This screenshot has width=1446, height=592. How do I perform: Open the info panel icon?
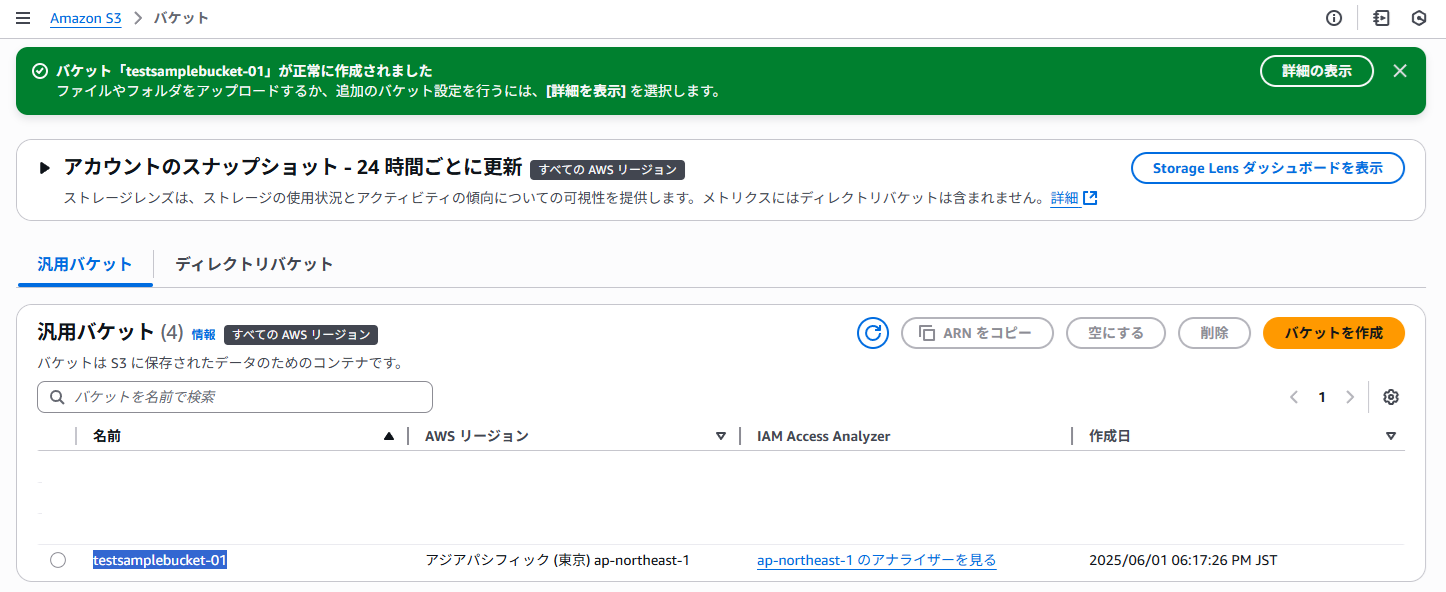1333,18
